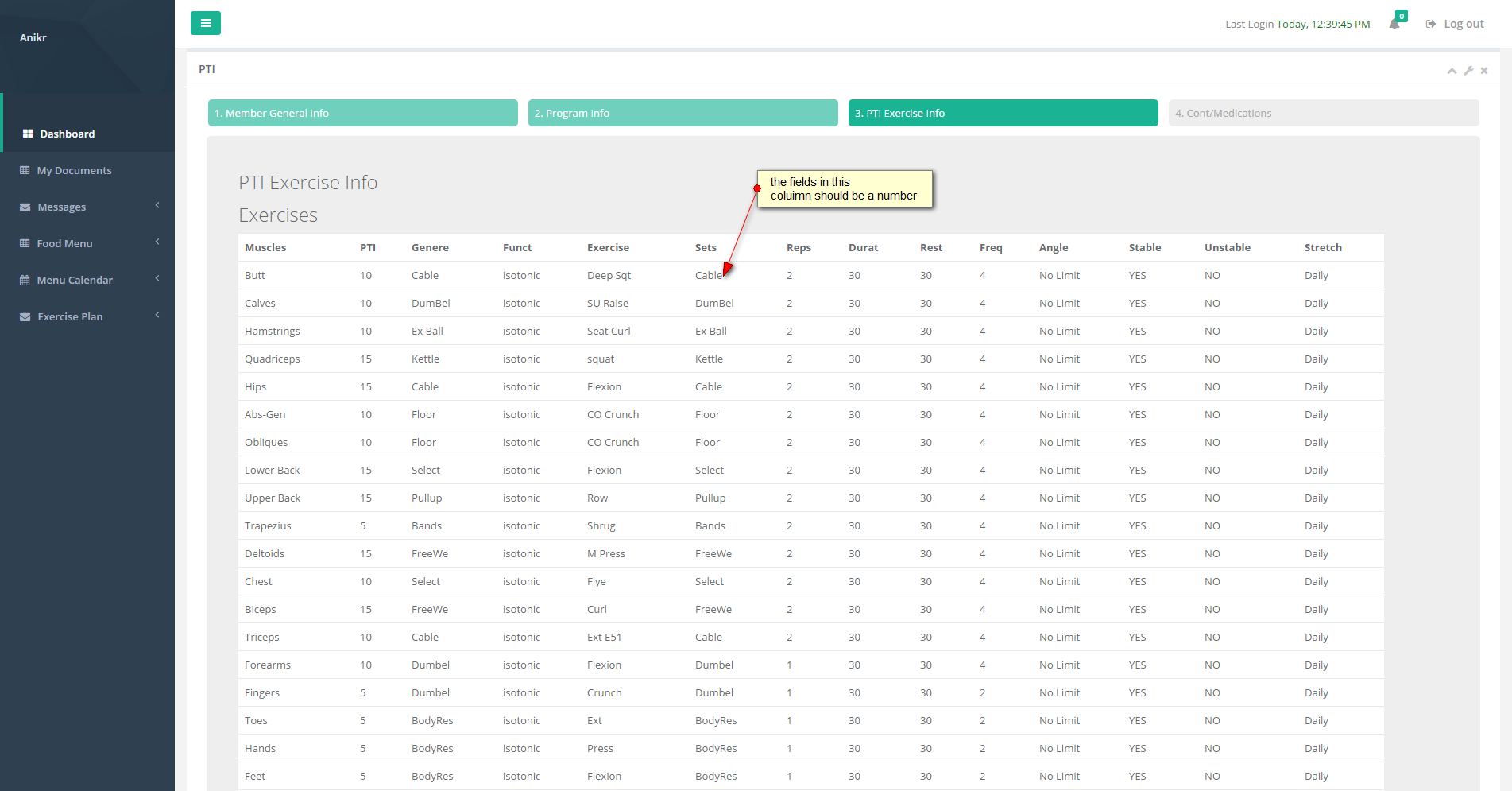Click the Dashboard grid icon

(x=28, y=134)
